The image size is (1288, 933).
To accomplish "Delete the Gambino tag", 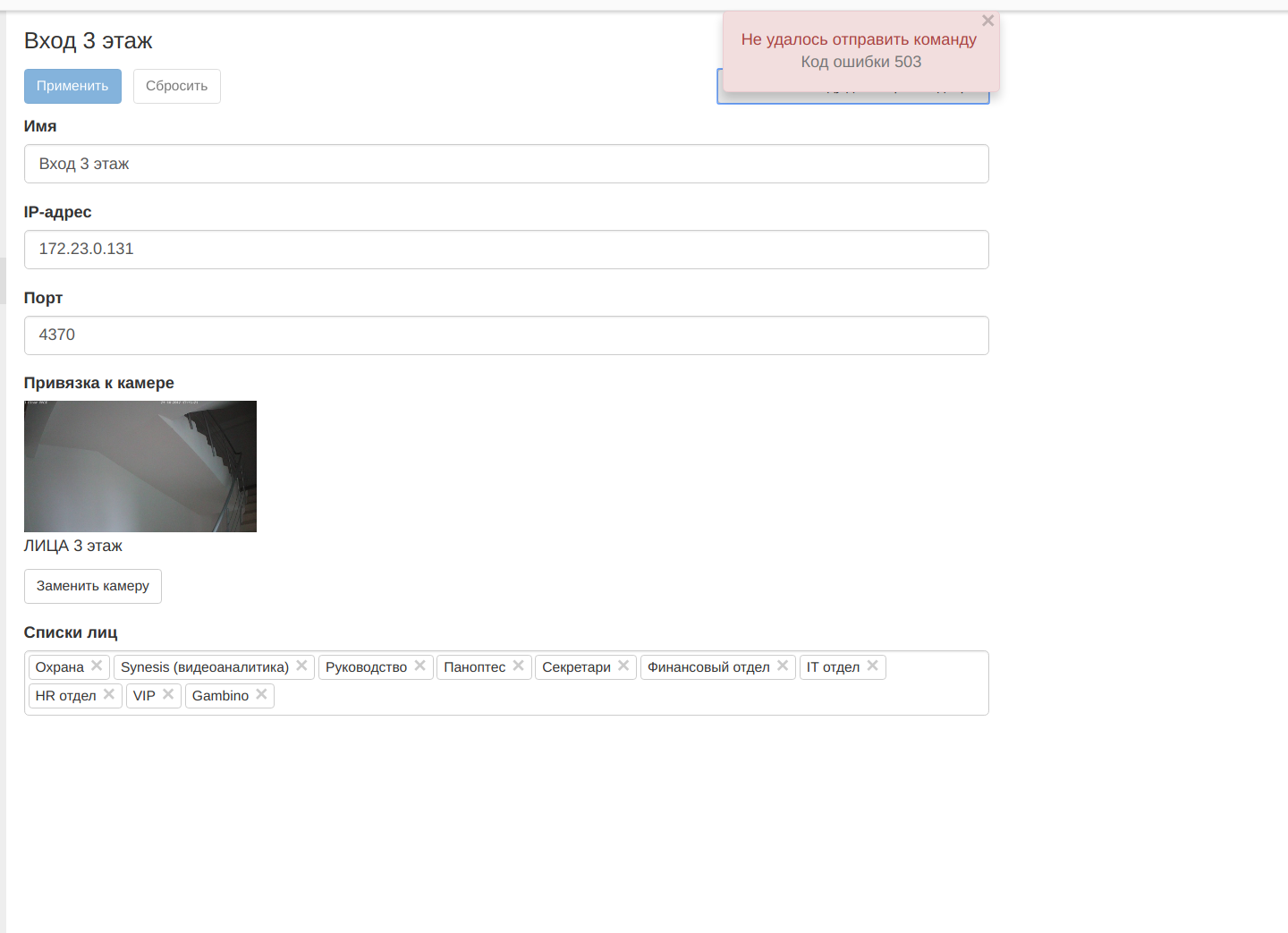I will point(261,694).
